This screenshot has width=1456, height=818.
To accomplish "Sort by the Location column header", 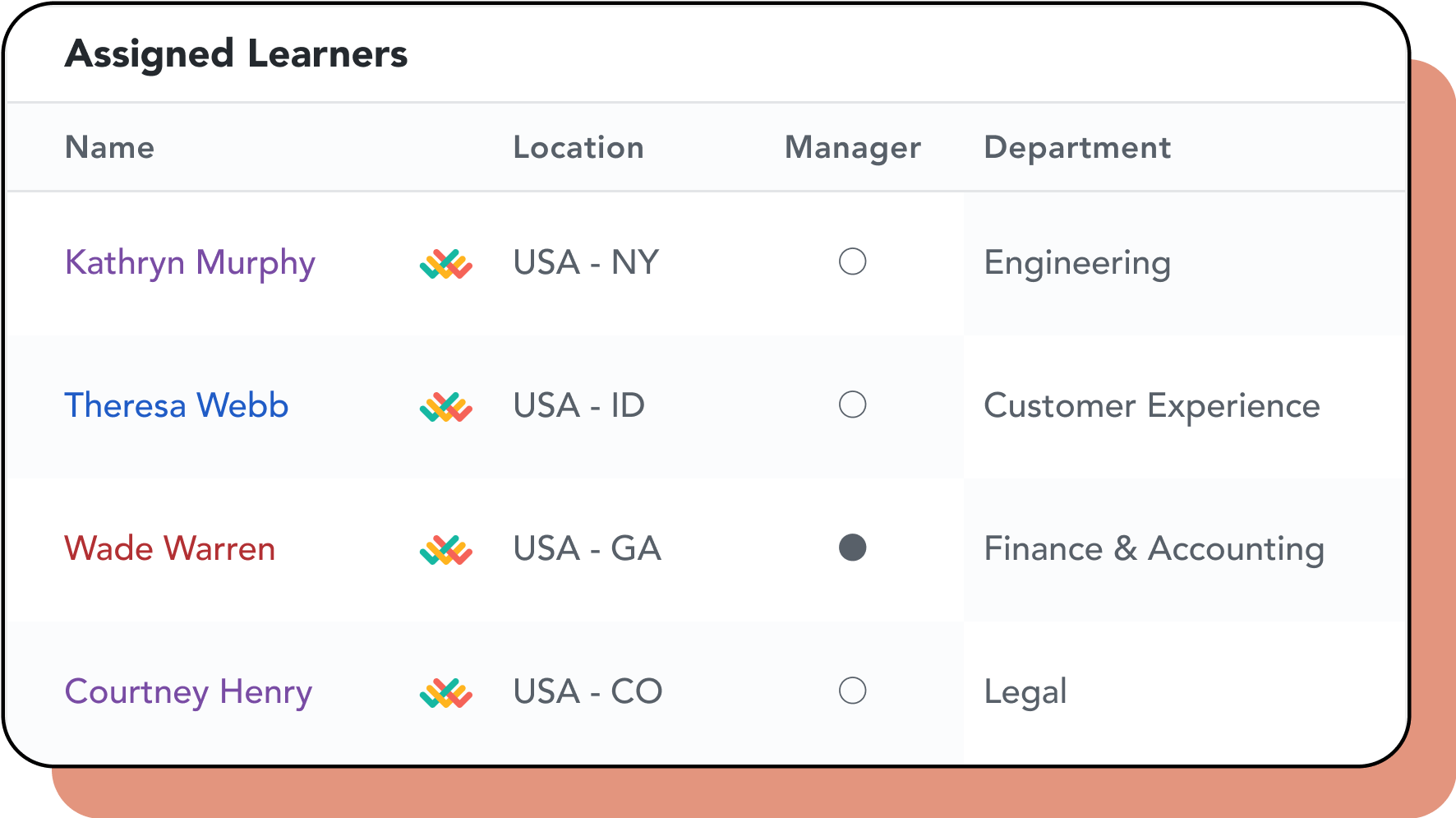I will click(578, 147).
